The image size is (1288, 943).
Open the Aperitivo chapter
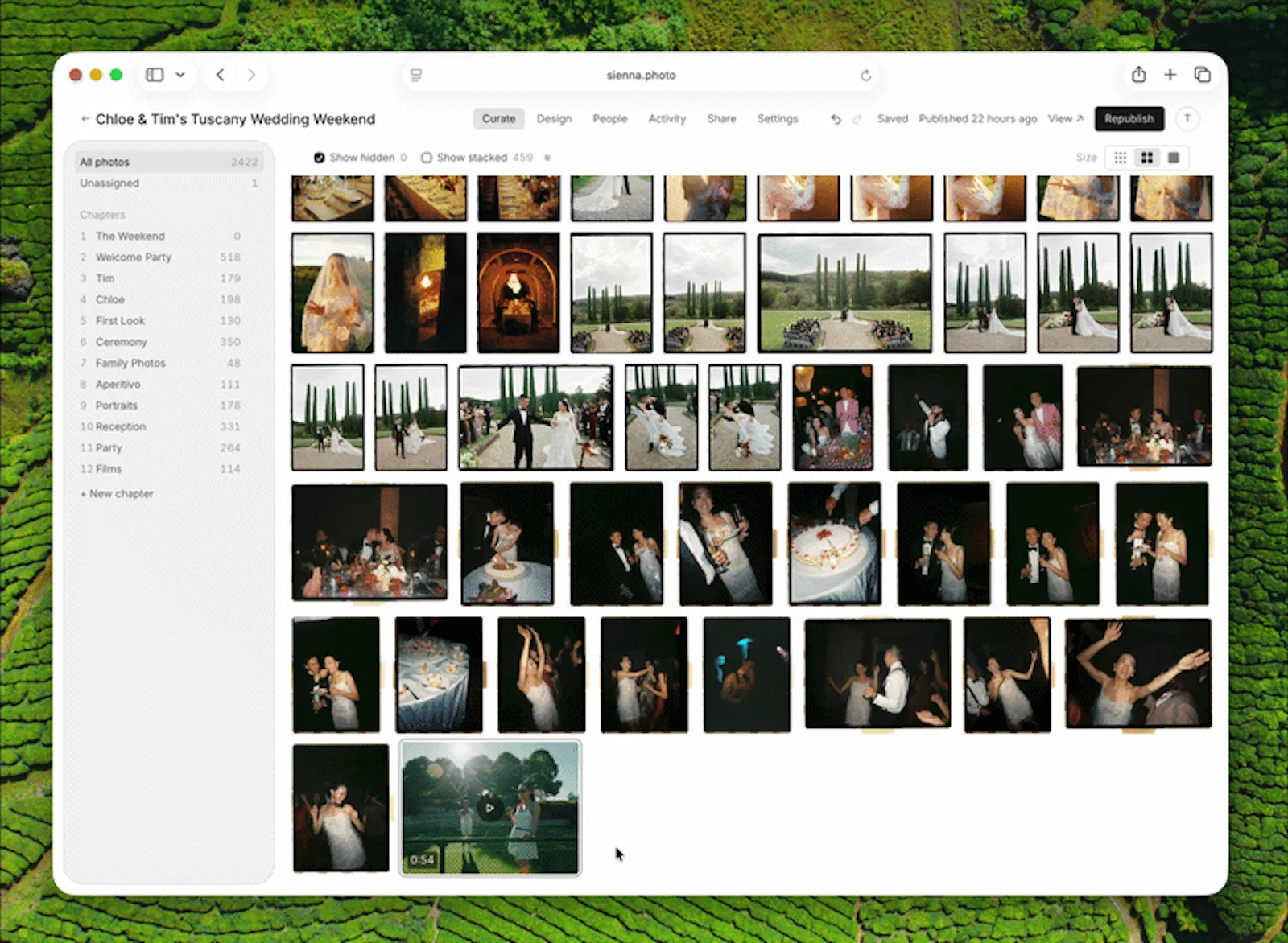tap(160, 385)
